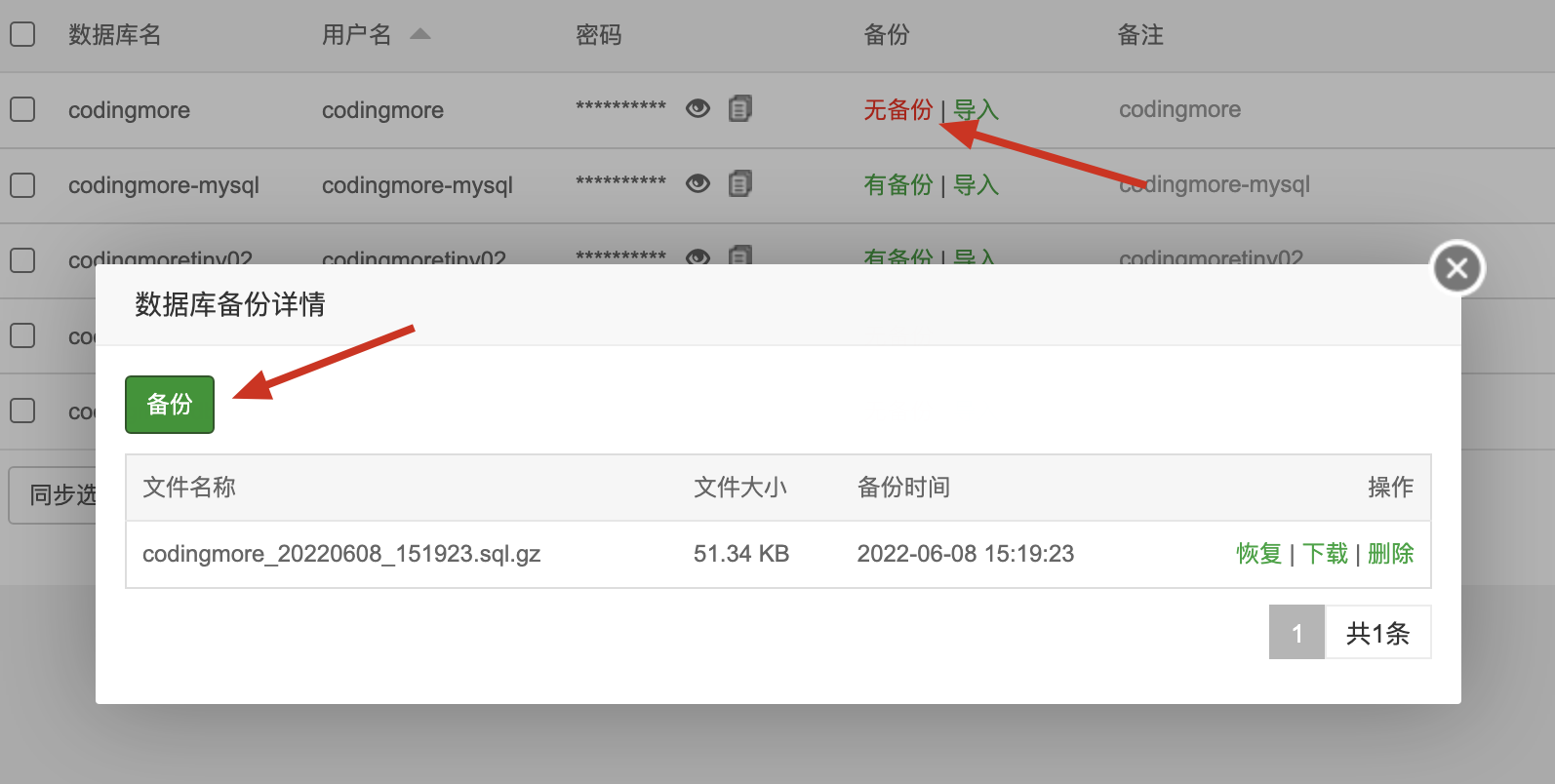Viewport: 1555px width, 784px height.
Task: Copy password of codingmore-mysql database
Action: [x=740, y=183]
